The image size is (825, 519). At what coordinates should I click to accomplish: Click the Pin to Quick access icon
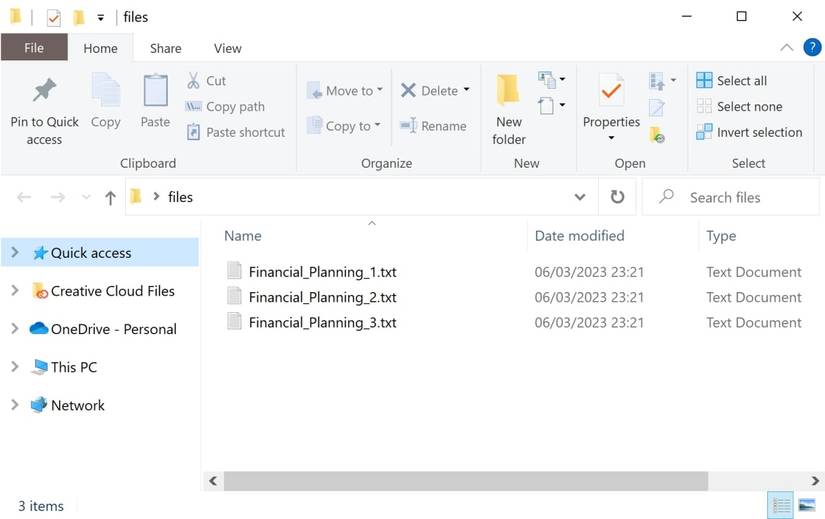tap(44, 91)
